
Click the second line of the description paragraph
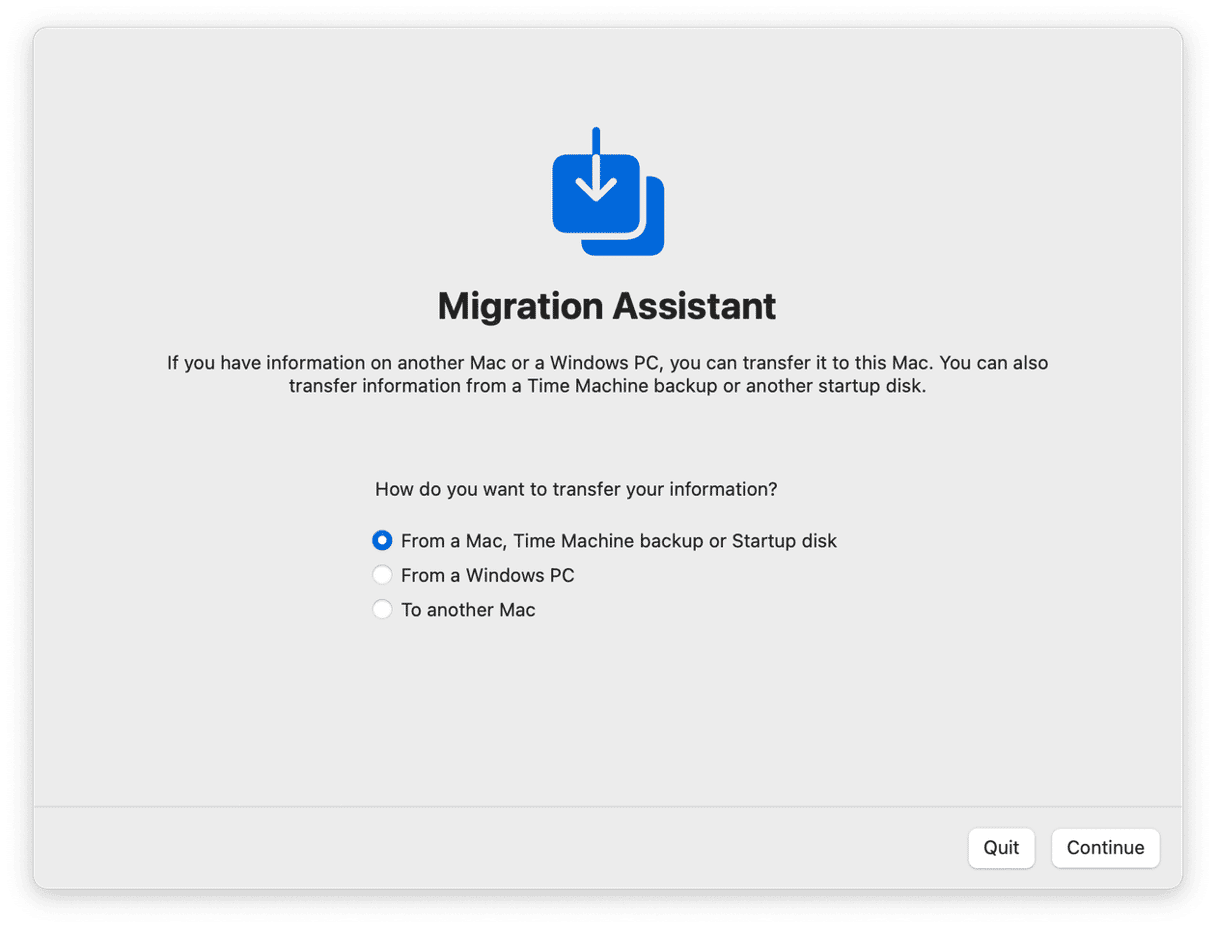[x=607, y=386]
